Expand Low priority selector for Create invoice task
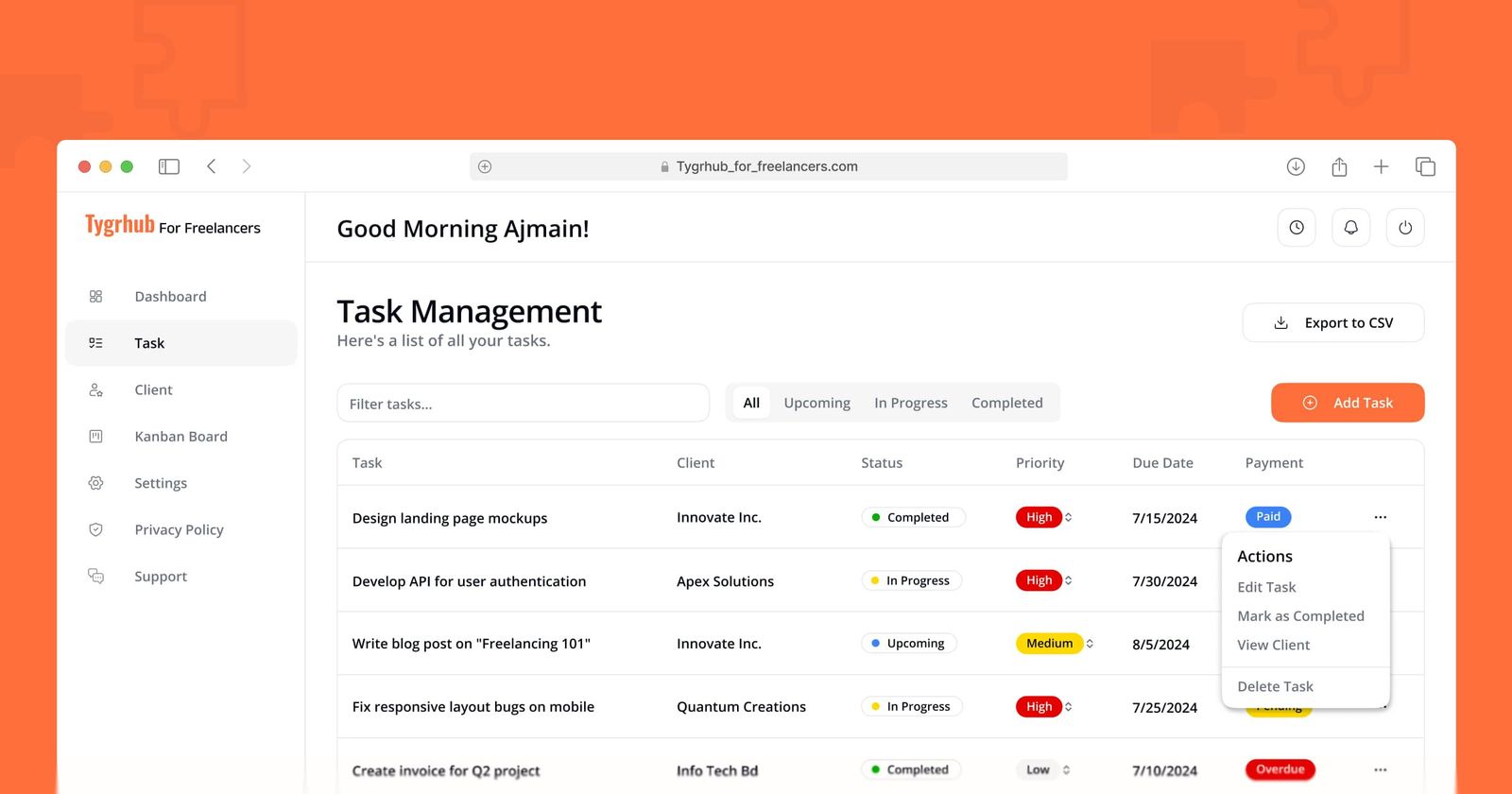Viewport: 1512px width, 794px height. [1066, 769]
